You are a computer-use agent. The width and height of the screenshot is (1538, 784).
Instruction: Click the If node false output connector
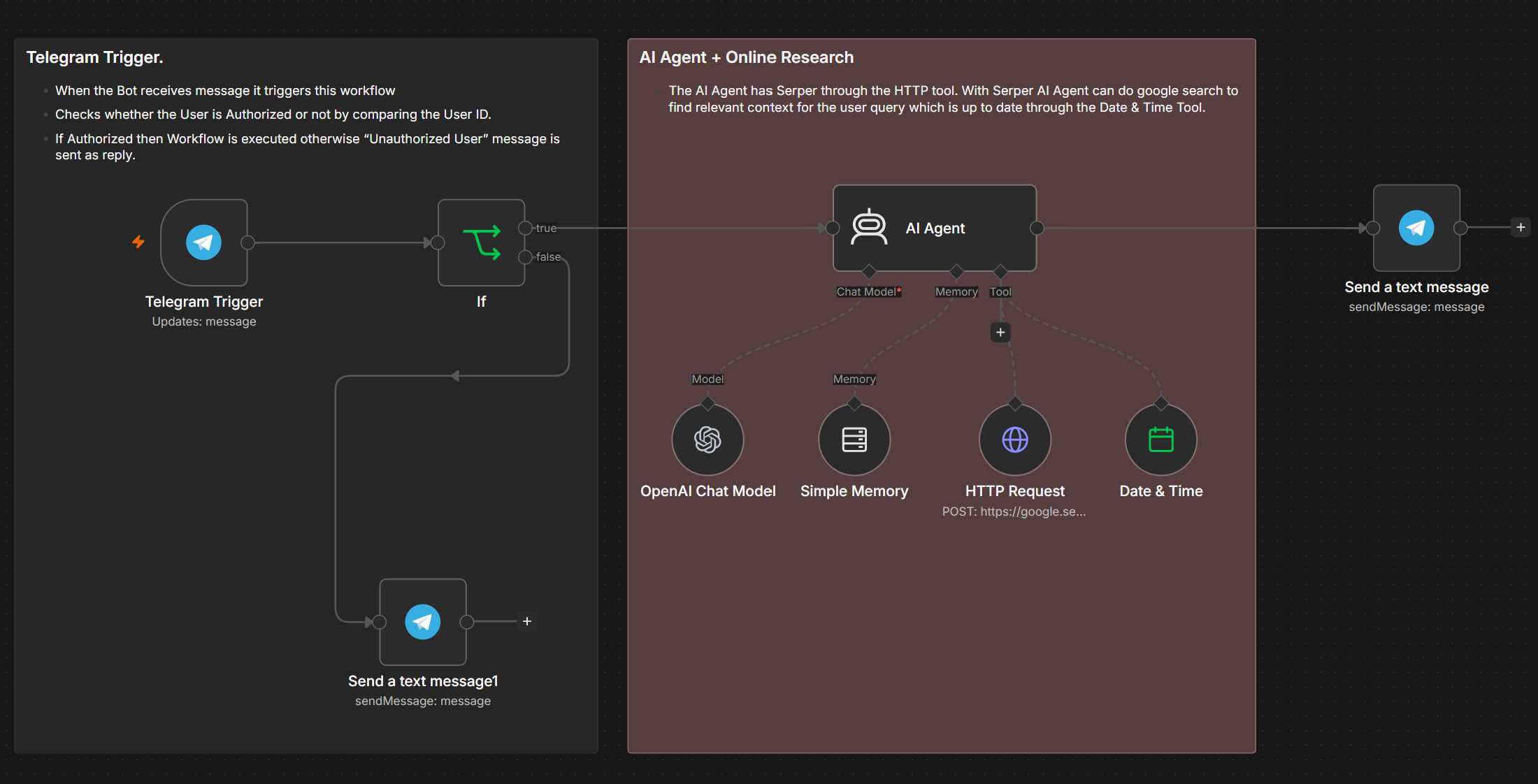pos(525,257)
